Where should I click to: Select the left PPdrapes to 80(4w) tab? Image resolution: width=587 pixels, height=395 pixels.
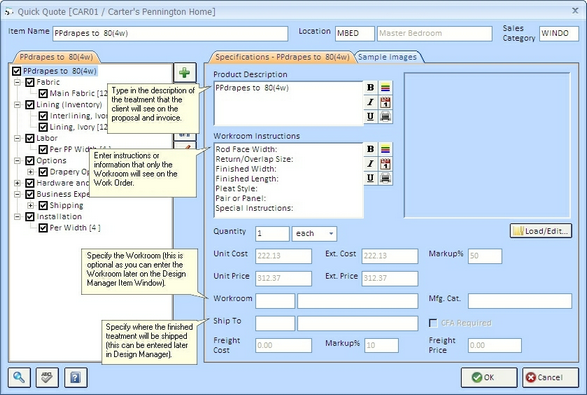click(x=56, y=57)
